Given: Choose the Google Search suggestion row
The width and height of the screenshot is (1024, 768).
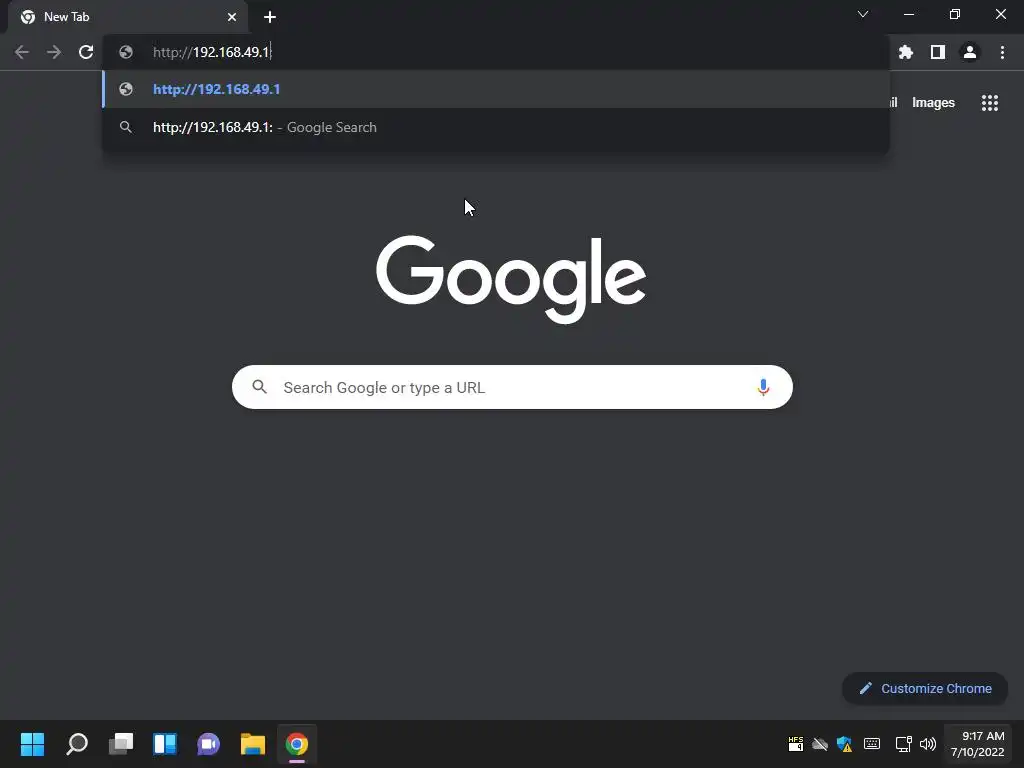Looking at the screenshot, I should (496, 127).
